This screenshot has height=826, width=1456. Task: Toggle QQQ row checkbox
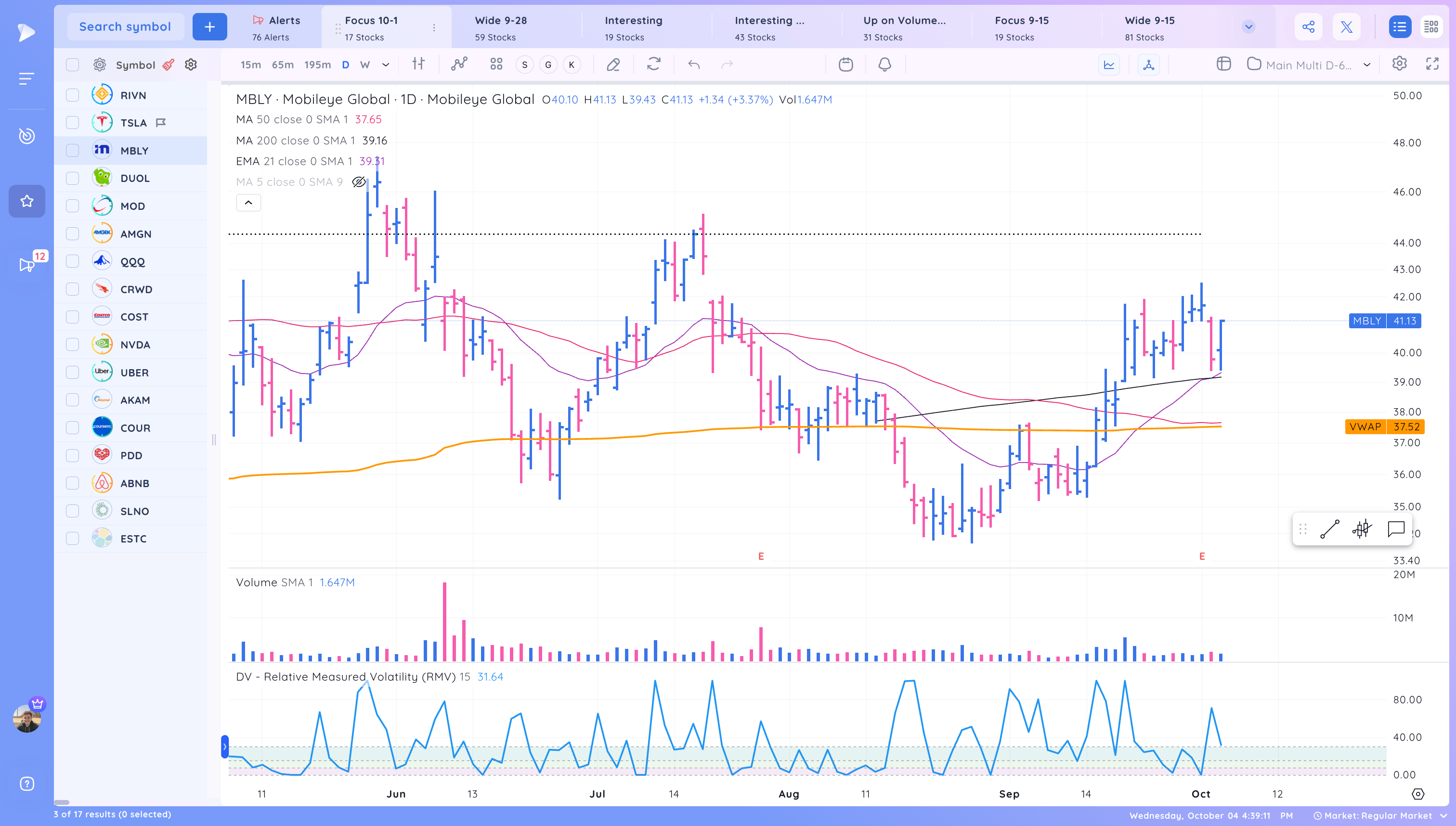pos(73,261)
